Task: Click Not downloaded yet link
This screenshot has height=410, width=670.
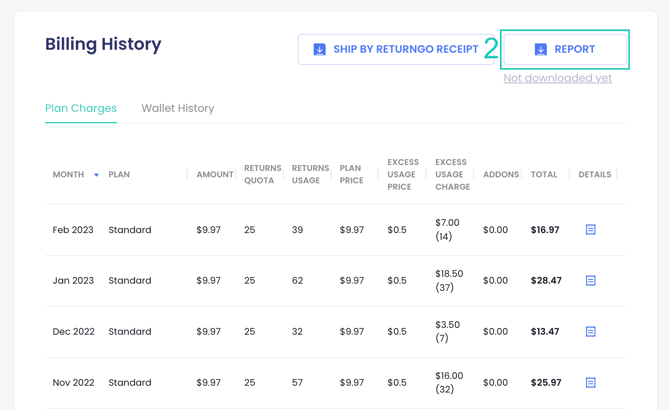Action: 557,78
